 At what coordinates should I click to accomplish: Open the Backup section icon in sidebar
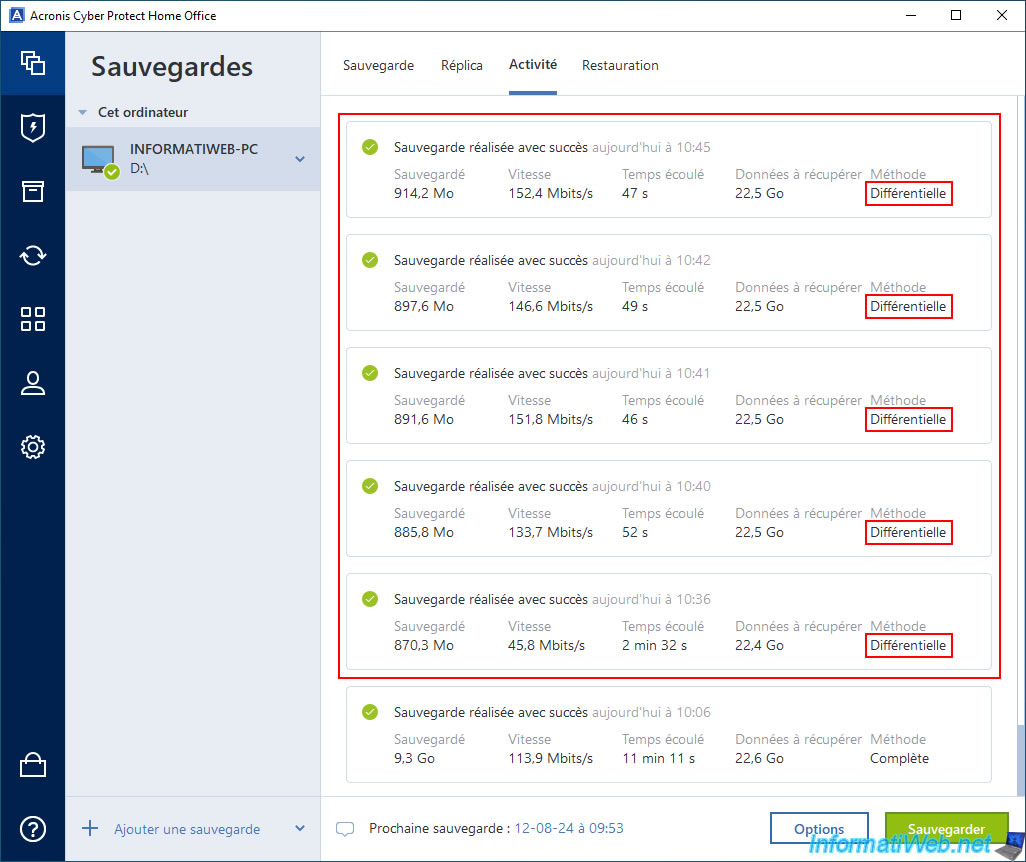click(33, 63)
